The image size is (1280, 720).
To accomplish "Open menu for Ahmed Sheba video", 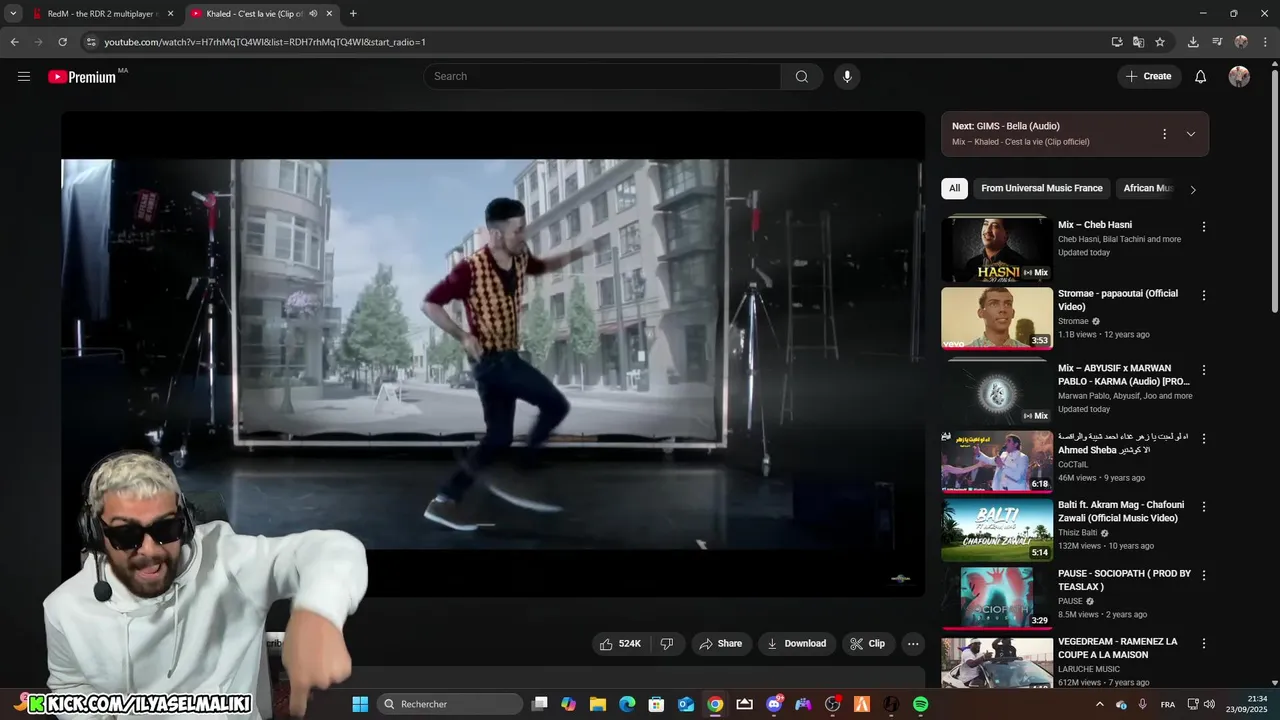I will [x=1204, y=439].
